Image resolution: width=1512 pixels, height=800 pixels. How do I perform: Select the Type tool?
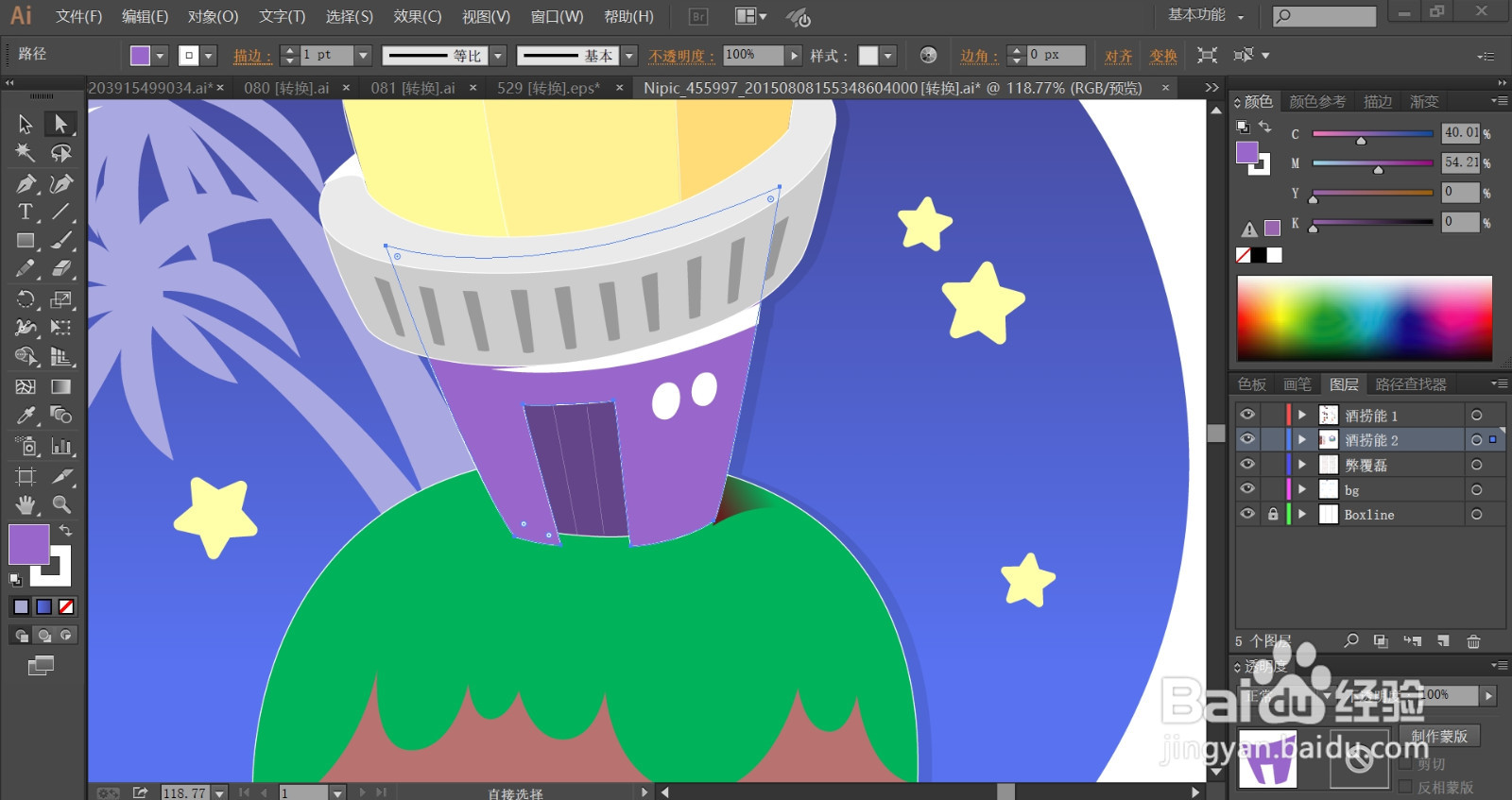[x=26, y=212]
